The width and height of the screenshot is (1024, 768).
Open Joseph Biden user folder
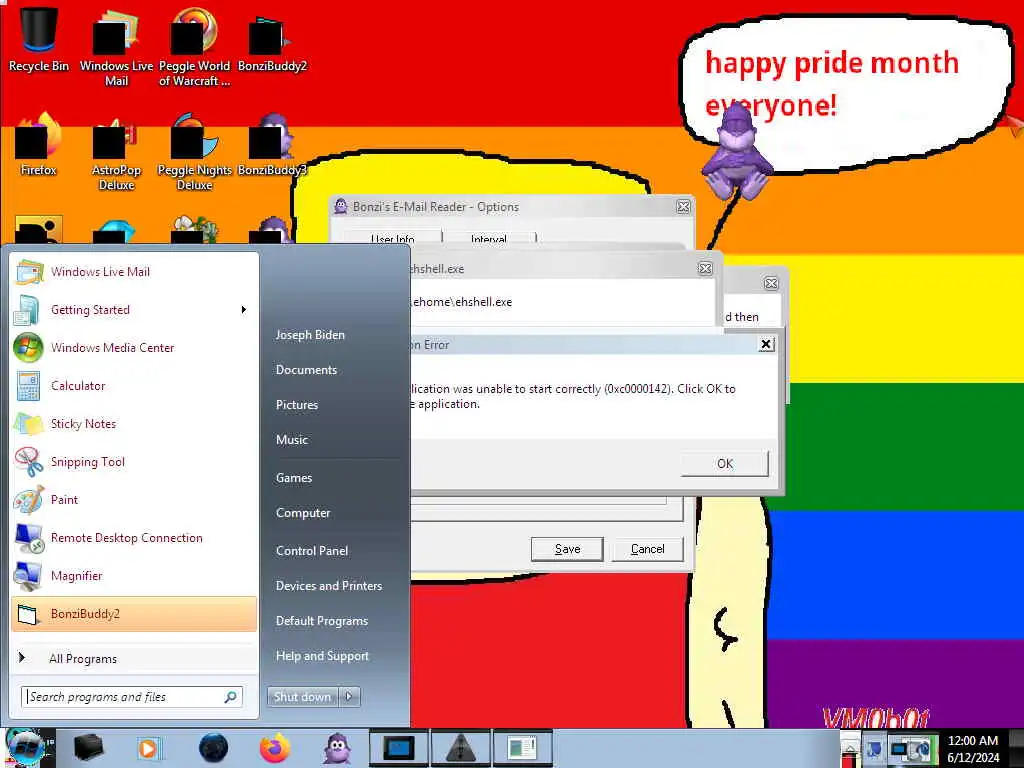tap(310, 334)
